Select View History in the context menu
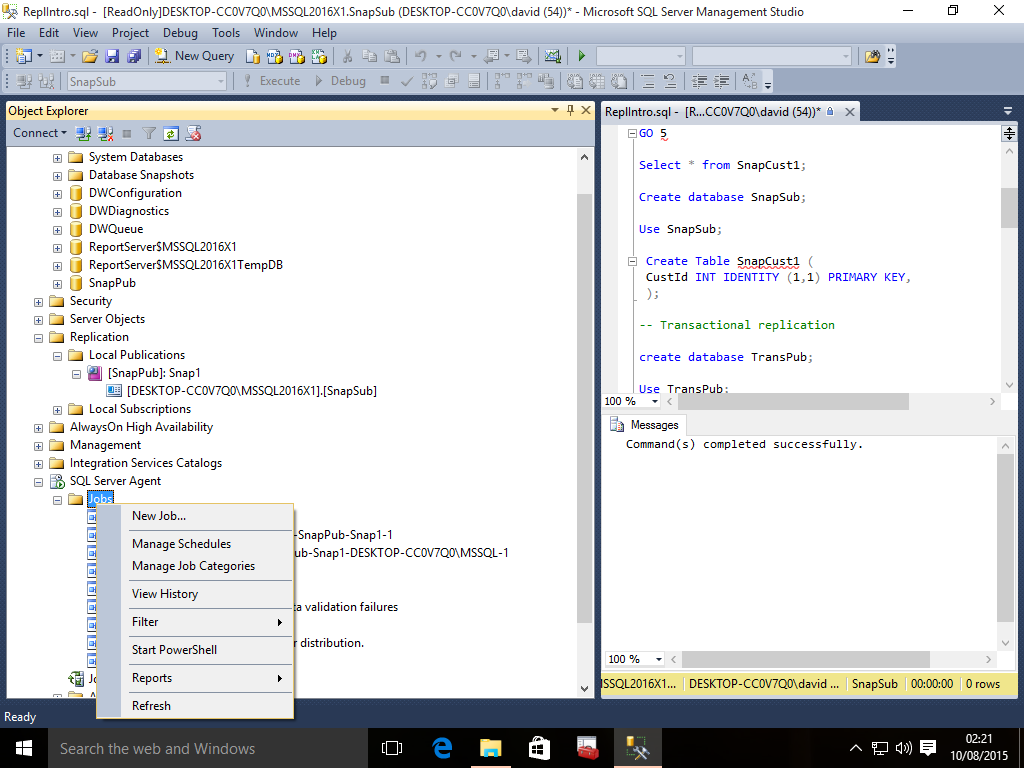Screen dimensions: 1024x768 165,594
